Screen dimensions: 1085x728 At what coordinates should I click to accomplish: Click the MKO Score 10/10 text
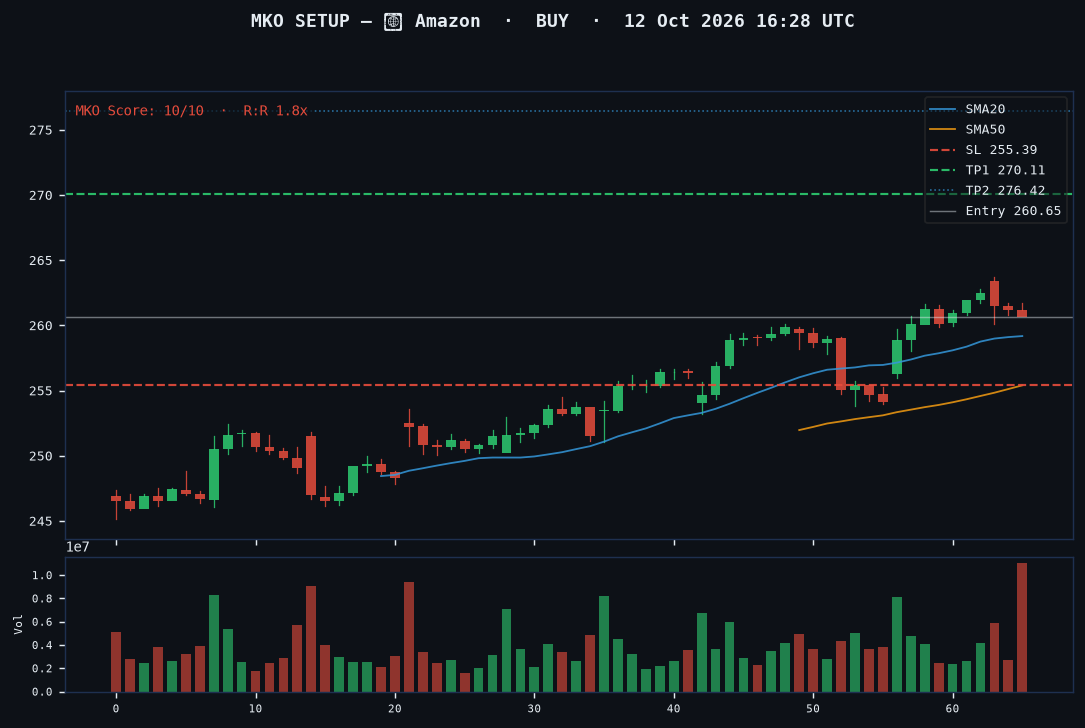pyautogui.click(x=139, y=111)
